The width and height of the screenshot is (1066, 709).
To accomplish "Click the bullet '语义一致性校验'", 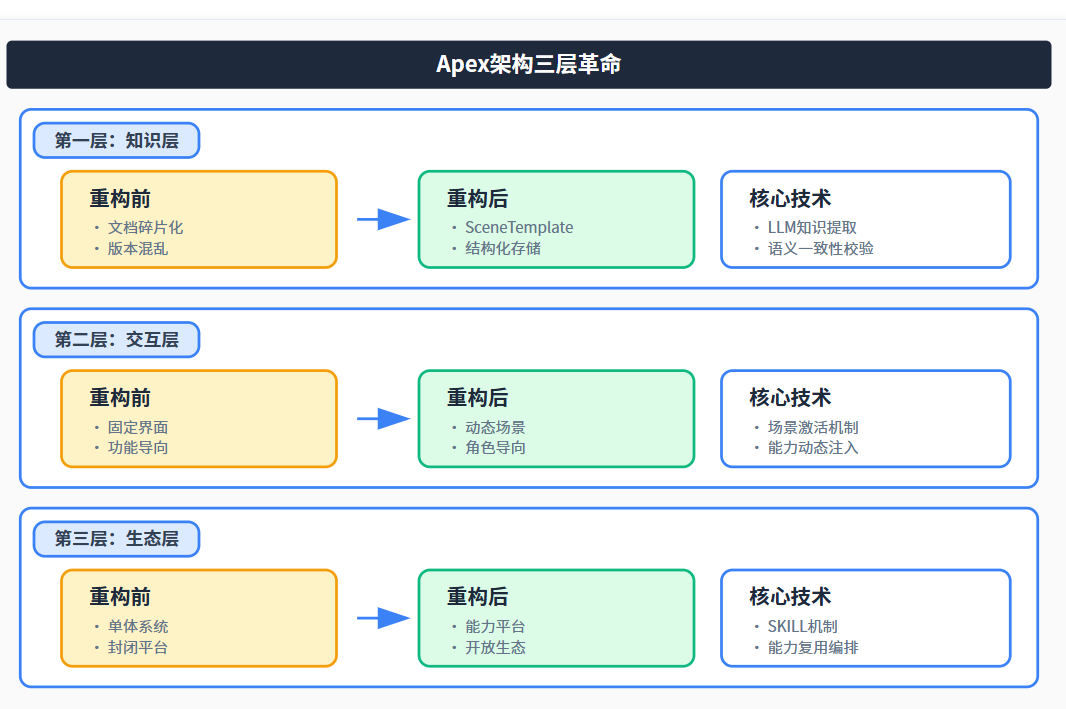I will [x=821, y=249].
